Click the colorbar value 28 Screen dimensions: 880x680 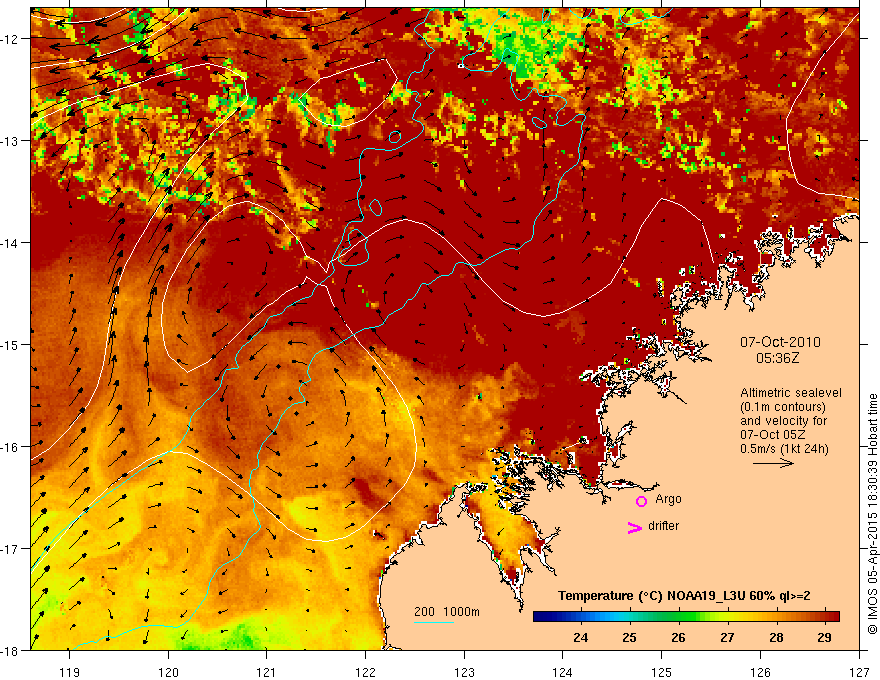coord(776,637)
